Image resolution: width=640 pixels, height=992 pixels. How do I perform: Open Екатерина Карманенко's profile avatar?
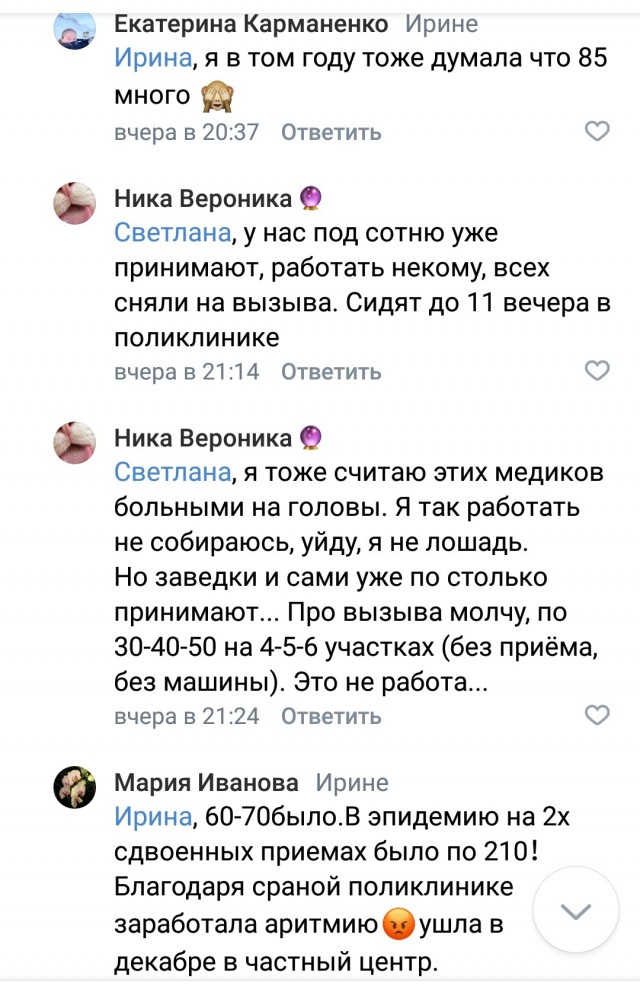click(75, 32)
